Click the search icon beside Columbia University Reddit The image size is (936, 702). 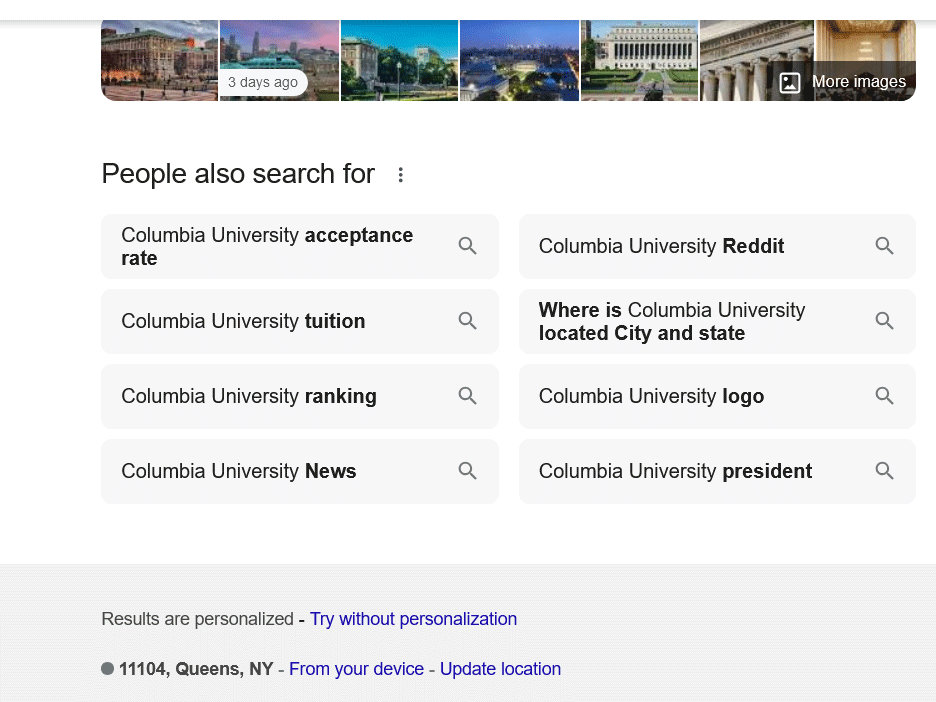tap(885, 245)
